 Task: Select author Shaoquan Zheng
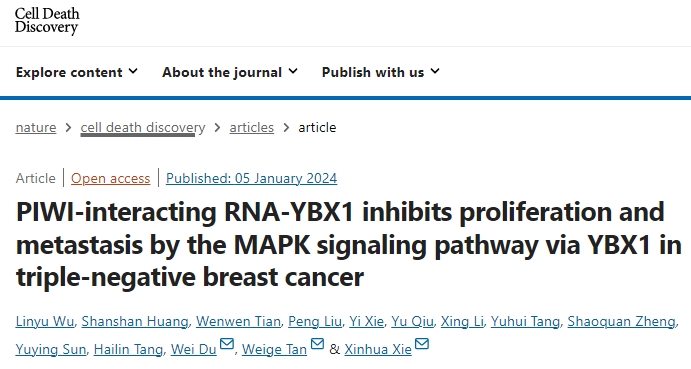pos(621,321)
